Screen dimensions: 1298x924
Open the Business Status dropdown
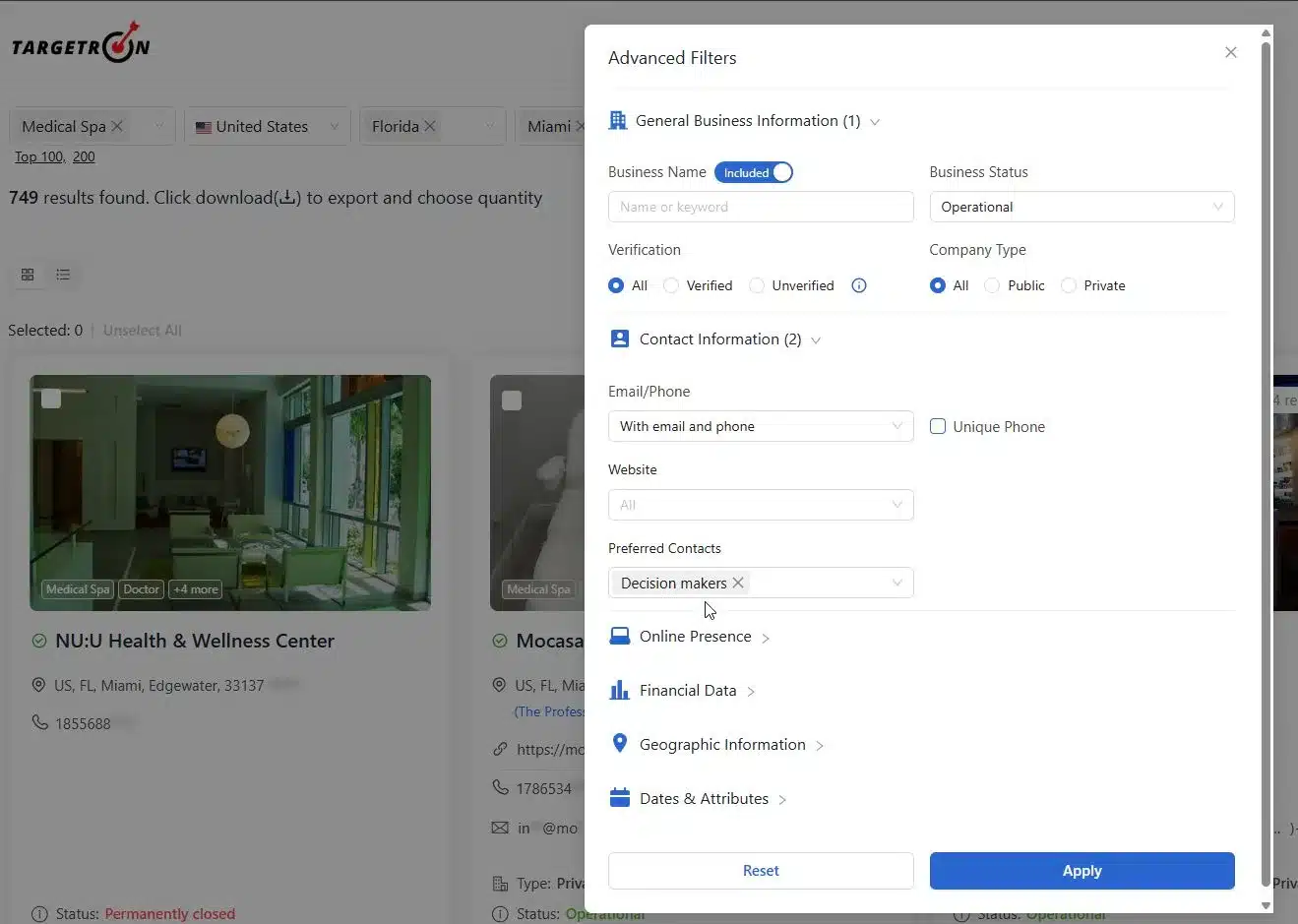coord(1082,207)
